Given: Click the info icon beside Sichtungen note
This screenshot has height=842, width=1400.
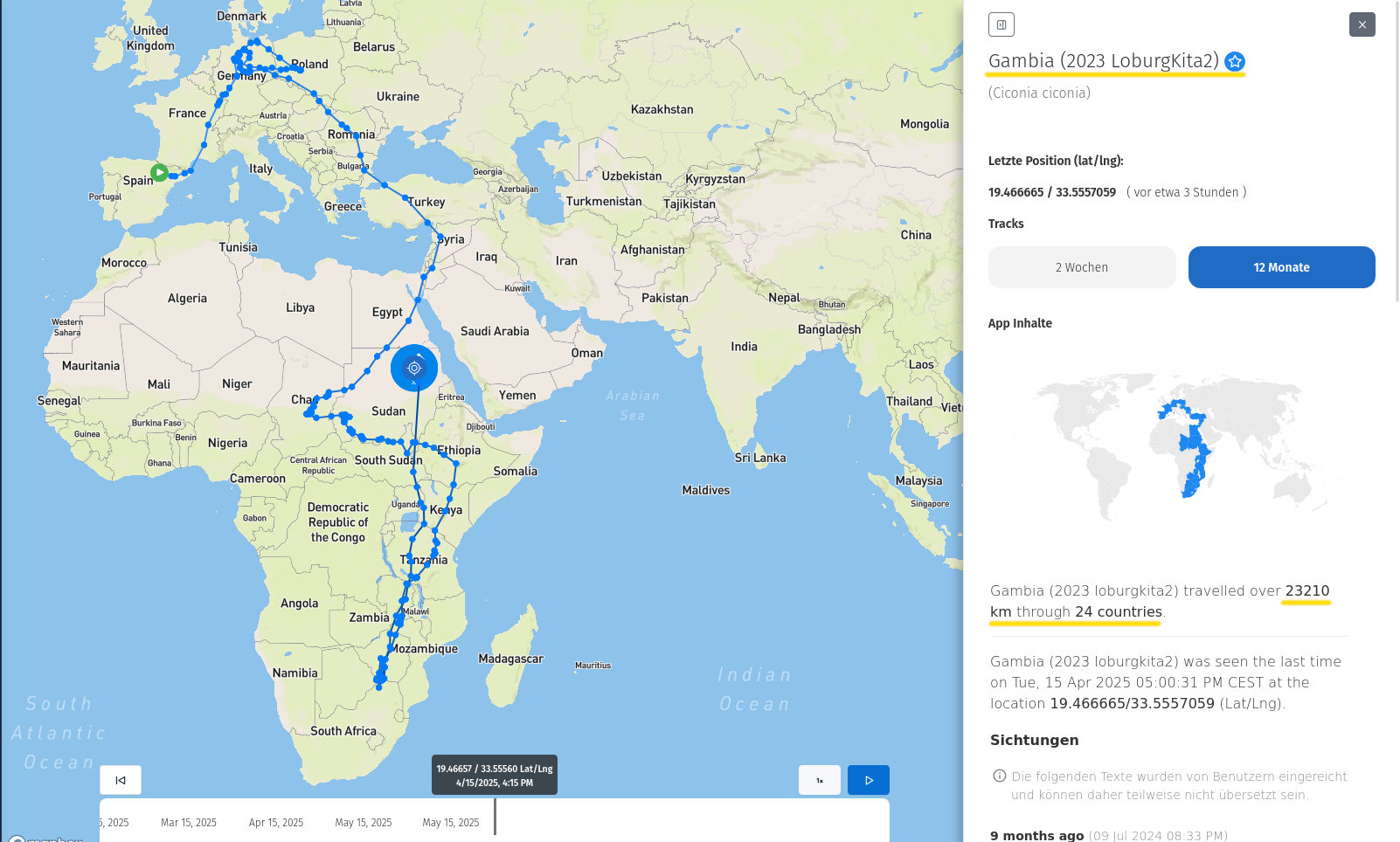Looking at the screenshot, I should coord(999,776).
